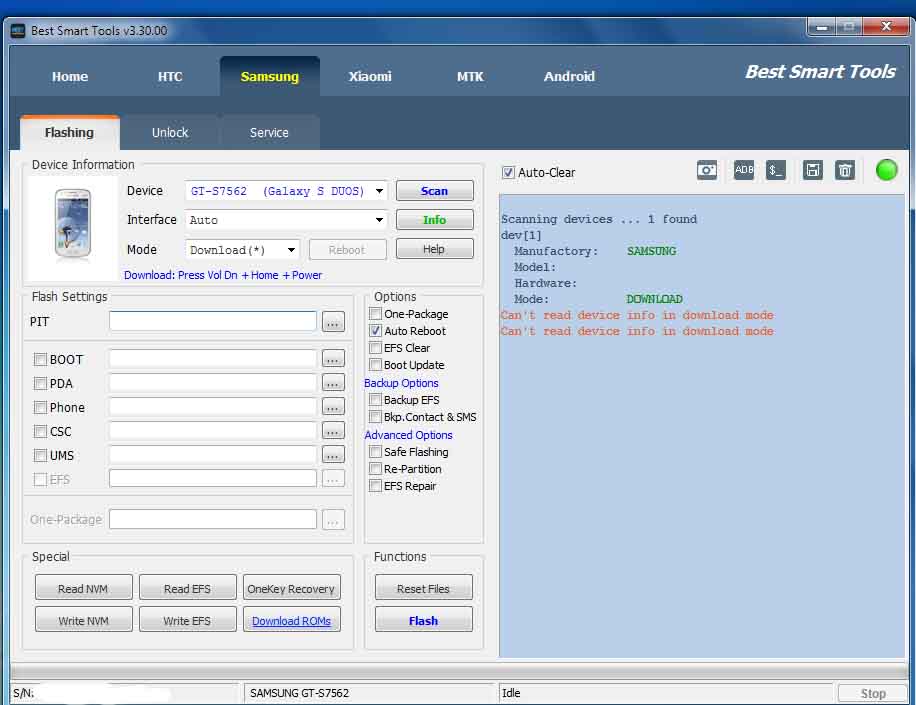Click the 'Scanning devices ... 1 found' log line
The width and height of the screenshot is (916, 705).
(x=599, y=219)
